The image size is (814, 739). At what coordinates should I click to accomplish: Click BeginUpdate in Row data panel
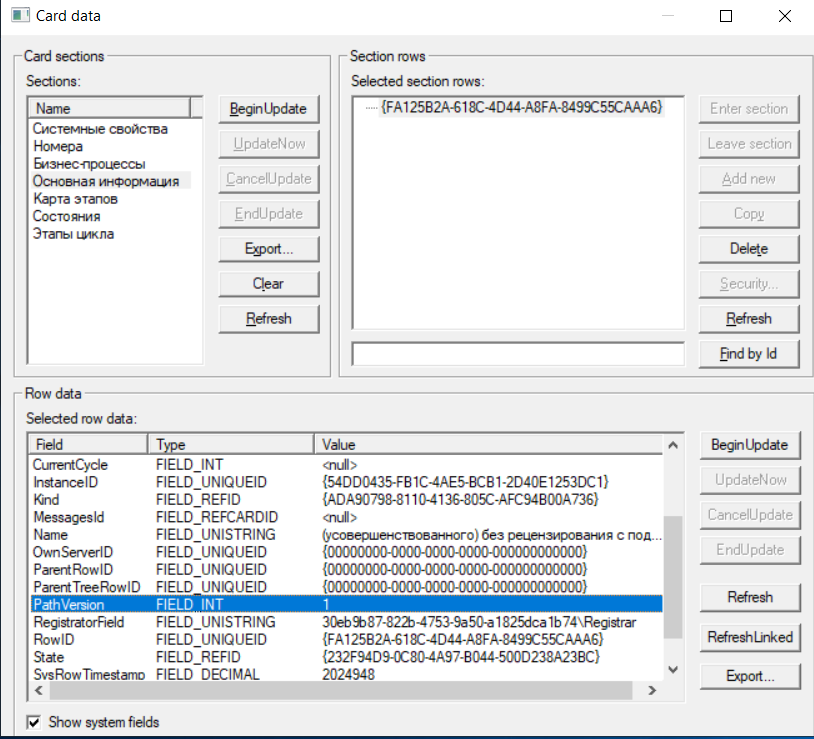750,444
